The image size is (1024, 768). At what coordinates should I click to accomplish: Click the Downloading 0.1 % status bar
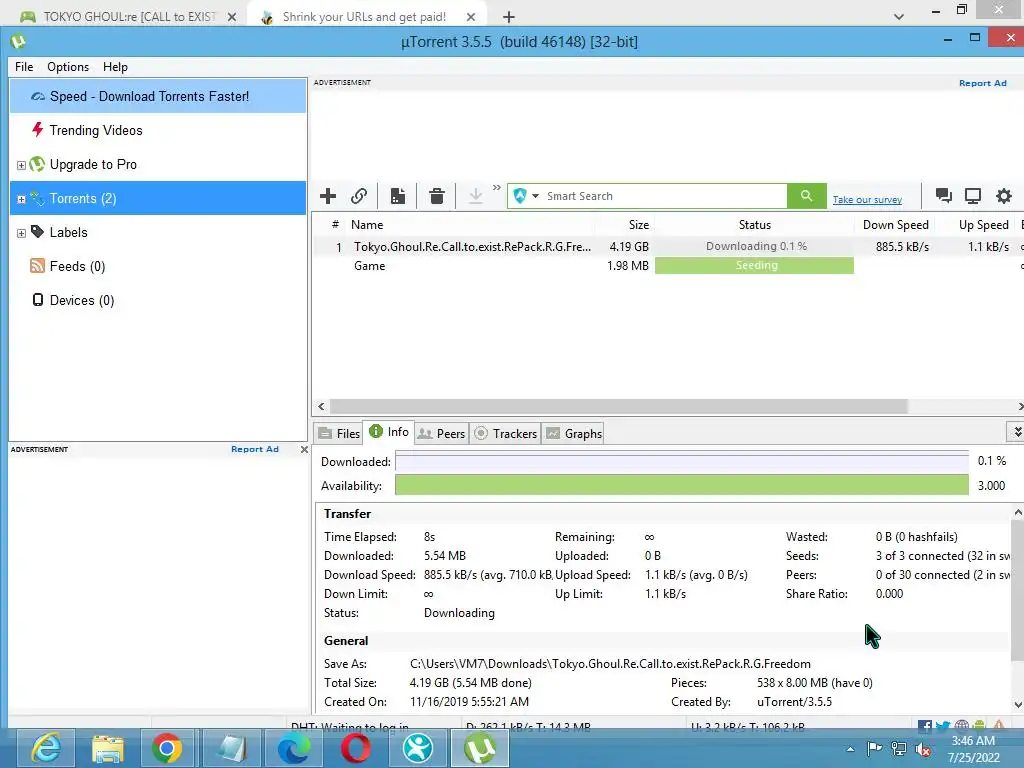[x=754, y=246]
